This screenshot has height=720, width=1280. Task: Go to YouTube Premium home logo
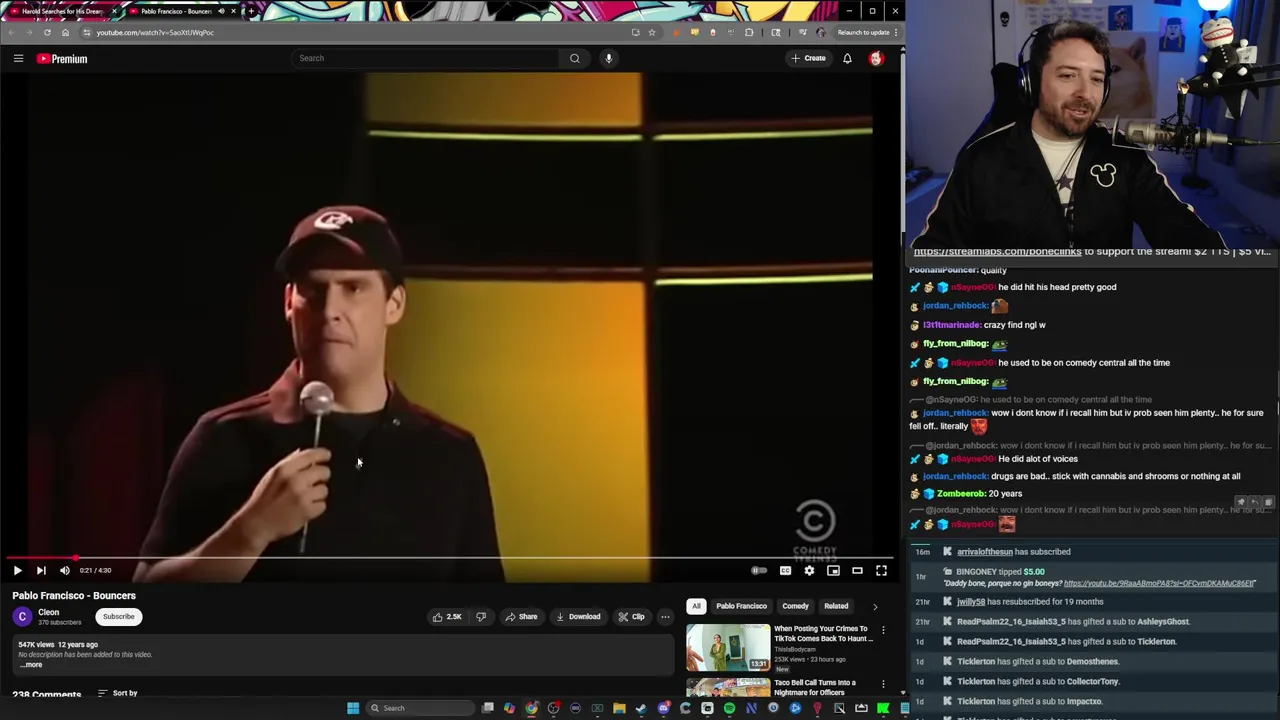point(62,59)
